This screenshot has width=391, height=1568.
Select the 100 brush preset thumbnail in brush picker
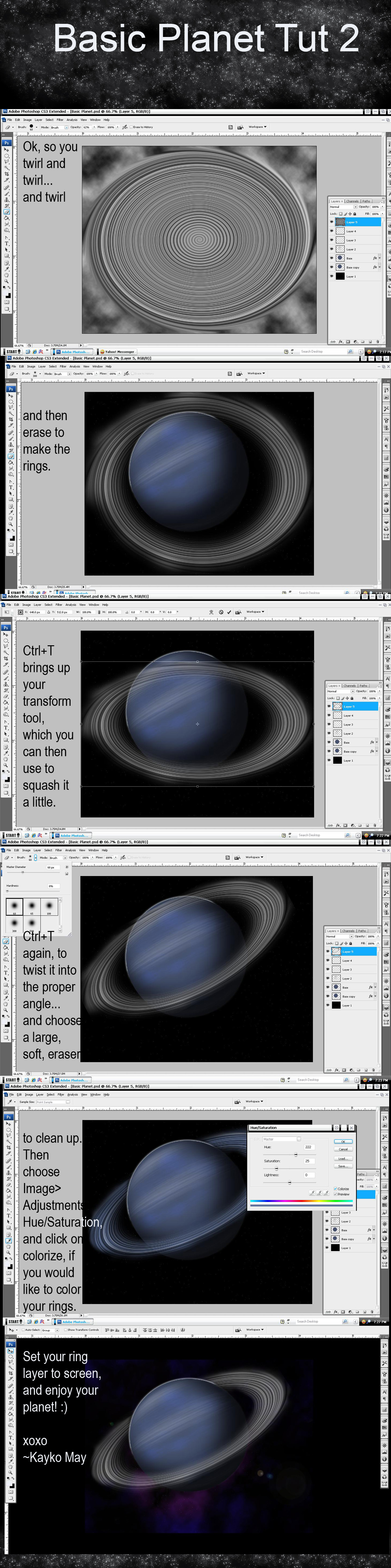tap(49, 907)
